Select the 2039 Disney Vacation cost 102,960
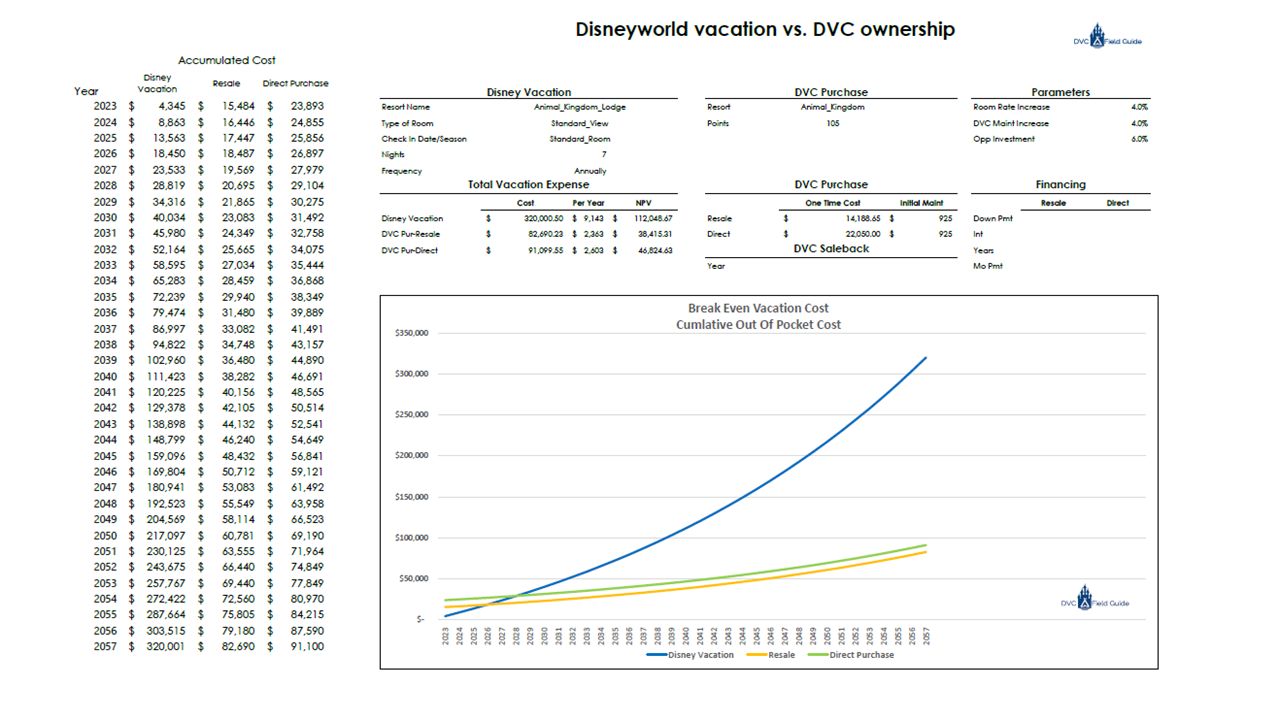Viewport: 1280px width, 720px height. click(165, 360)
